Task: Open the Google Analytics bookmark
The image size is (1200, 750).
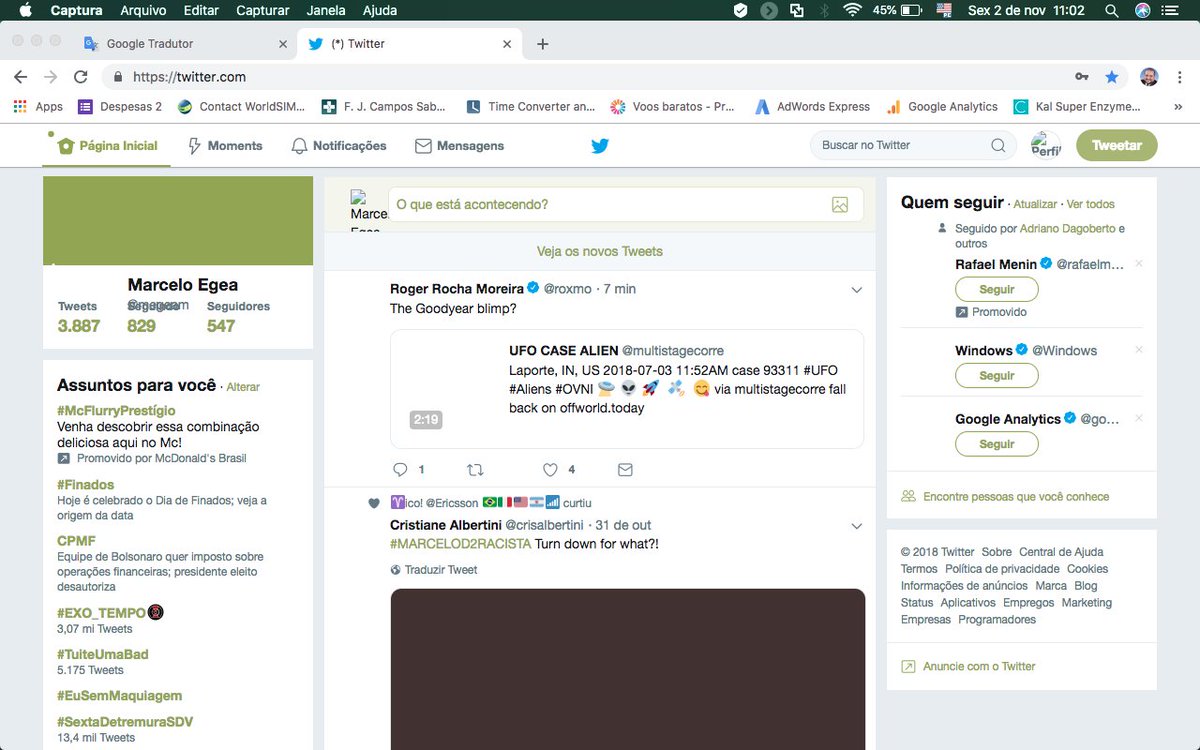Action: click(941, 107)
